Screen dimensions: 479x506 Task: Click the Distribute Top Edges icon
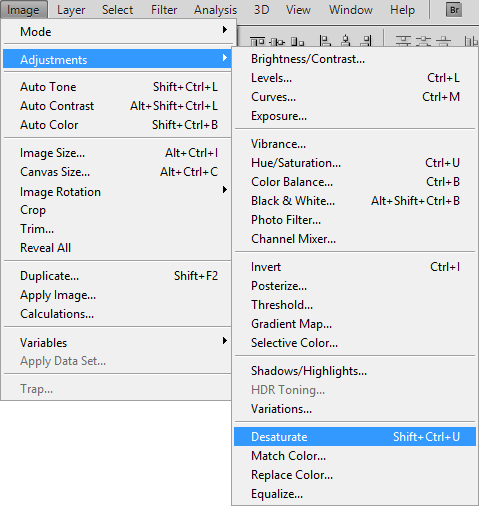[403, 41]
